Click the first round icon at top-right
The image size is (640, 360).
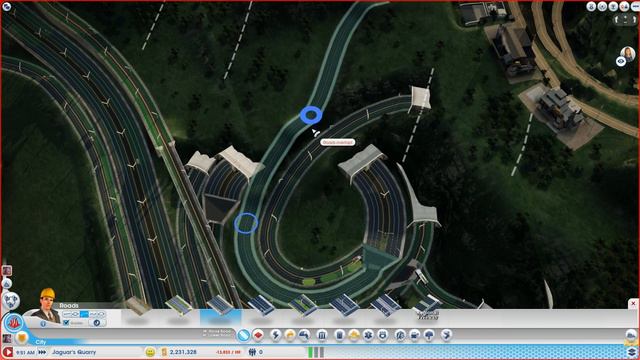click(x=591, y=6)
